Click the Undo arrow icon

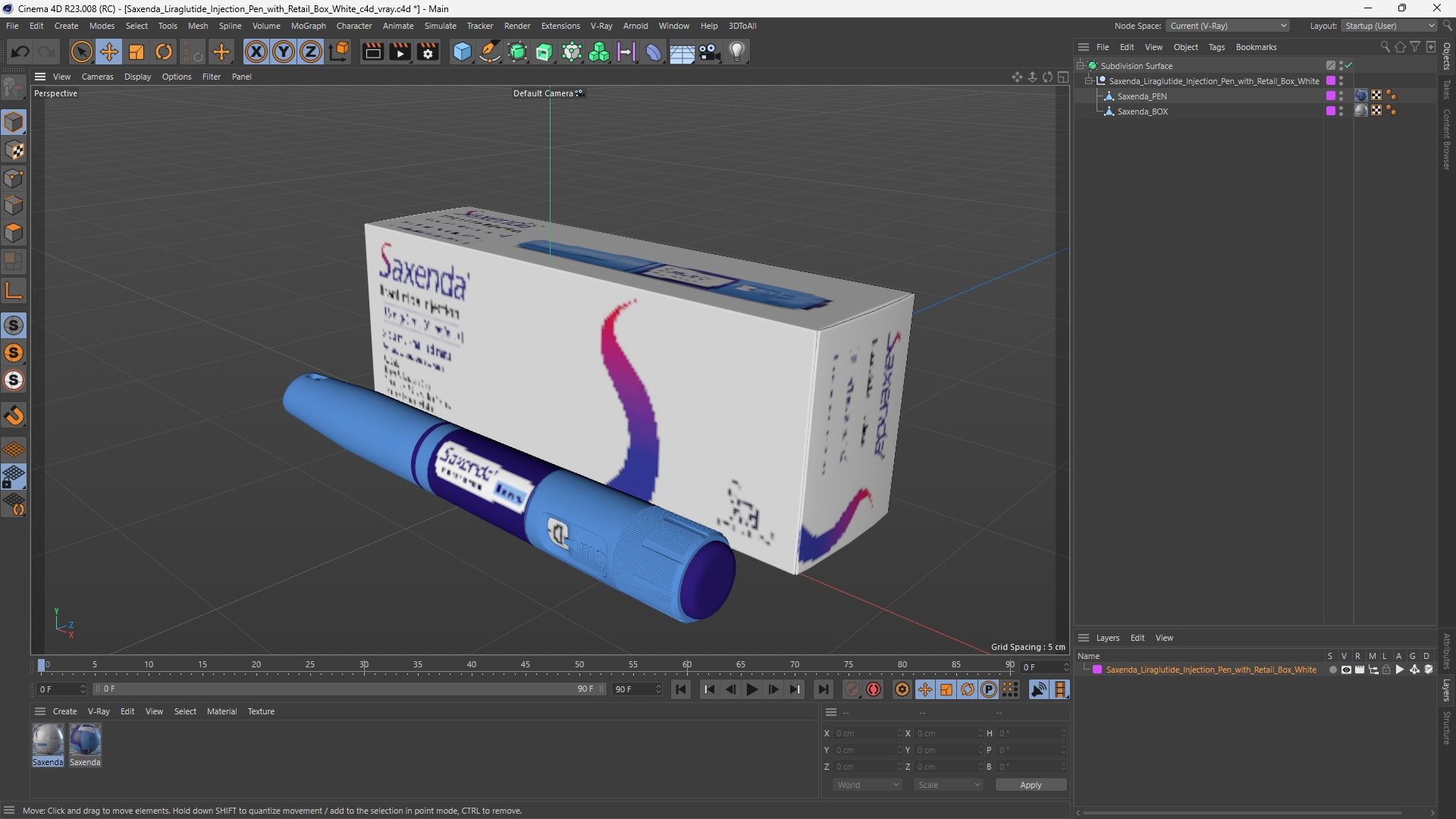(x=20, y=52)
